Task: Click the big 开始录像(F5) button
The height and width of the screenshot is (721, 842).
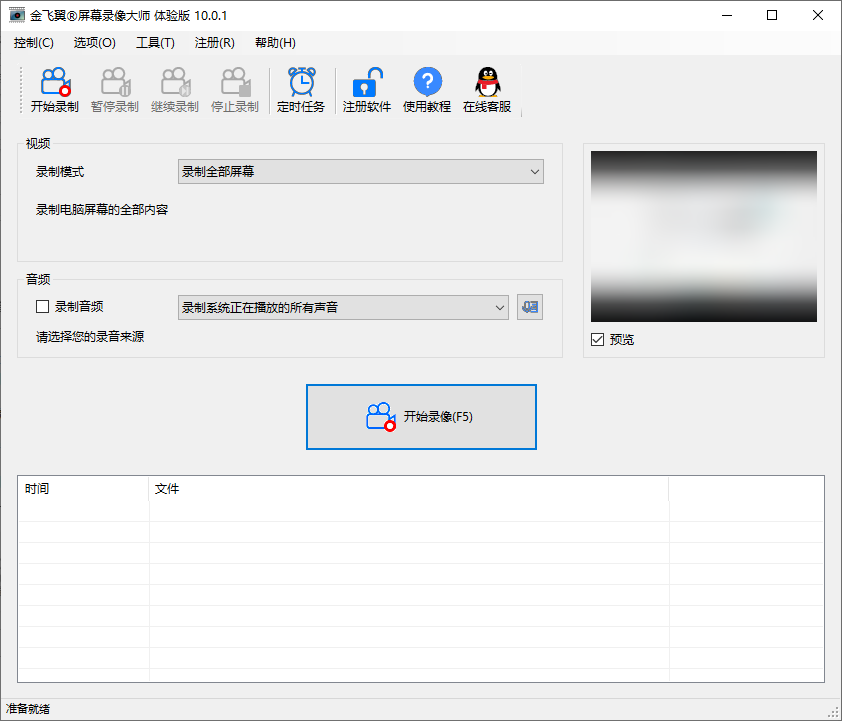Action: 422,417
